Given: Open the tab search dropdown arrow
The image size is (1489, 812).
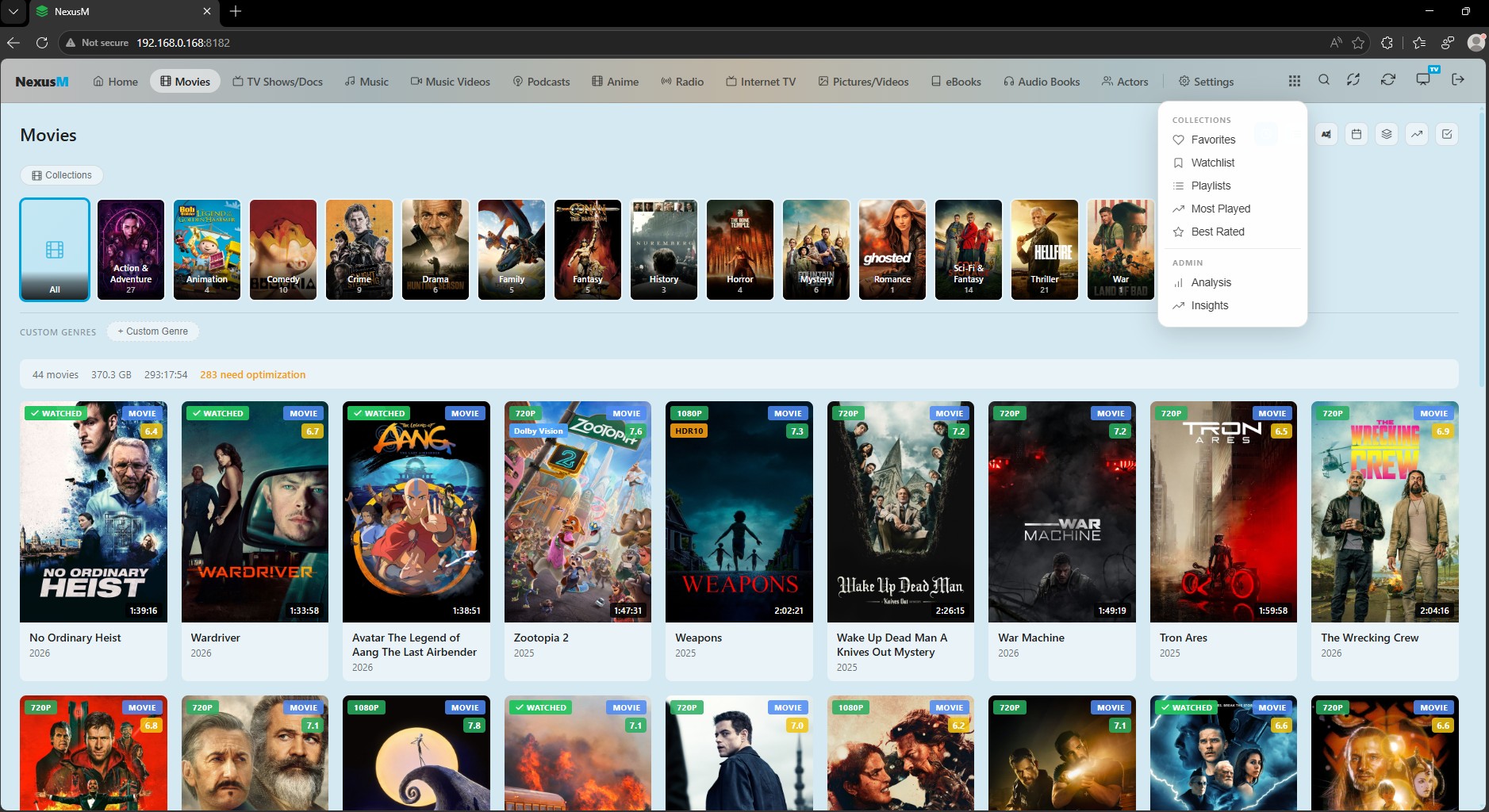Looking at the screenshot, I should [x=13, y=11].
